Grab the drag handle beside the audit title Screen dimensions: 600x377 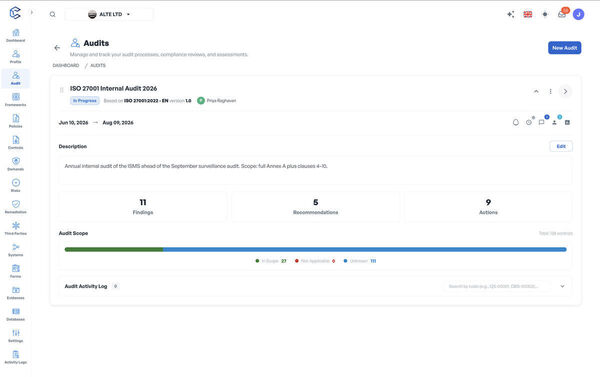(62, 90)
